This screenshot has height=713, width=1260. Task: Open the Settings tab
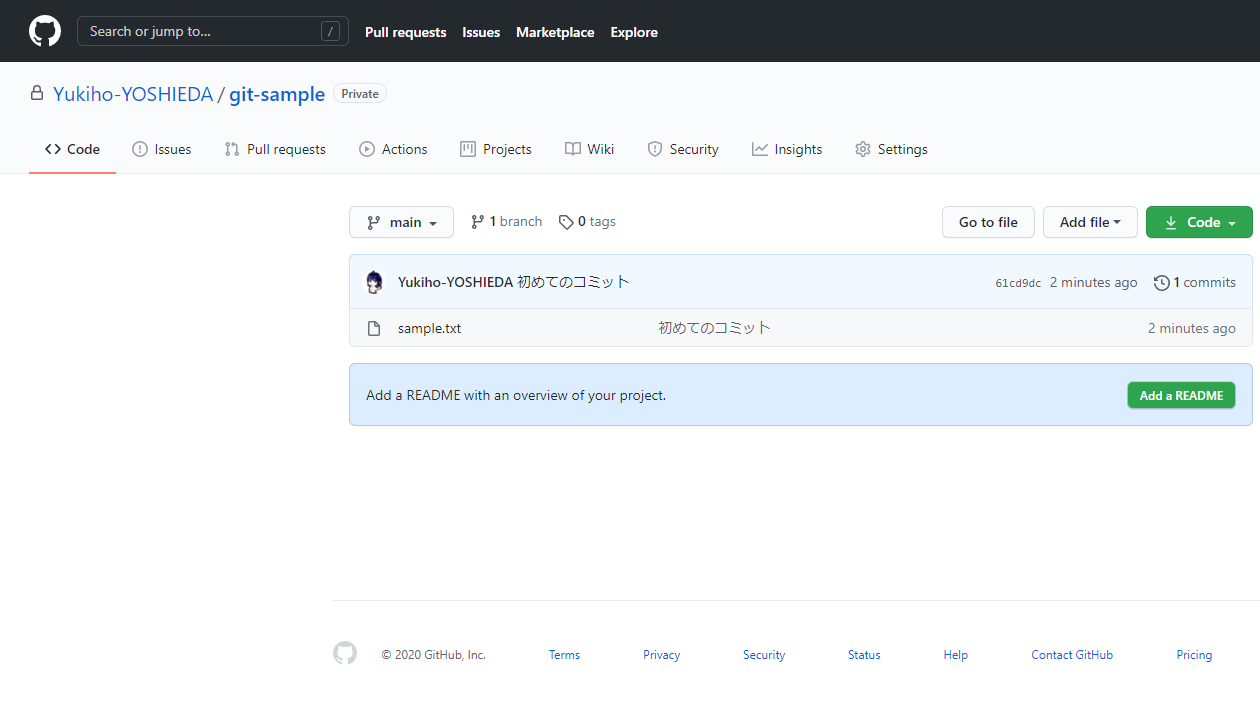pyautogui.click(x=891, y=149)
